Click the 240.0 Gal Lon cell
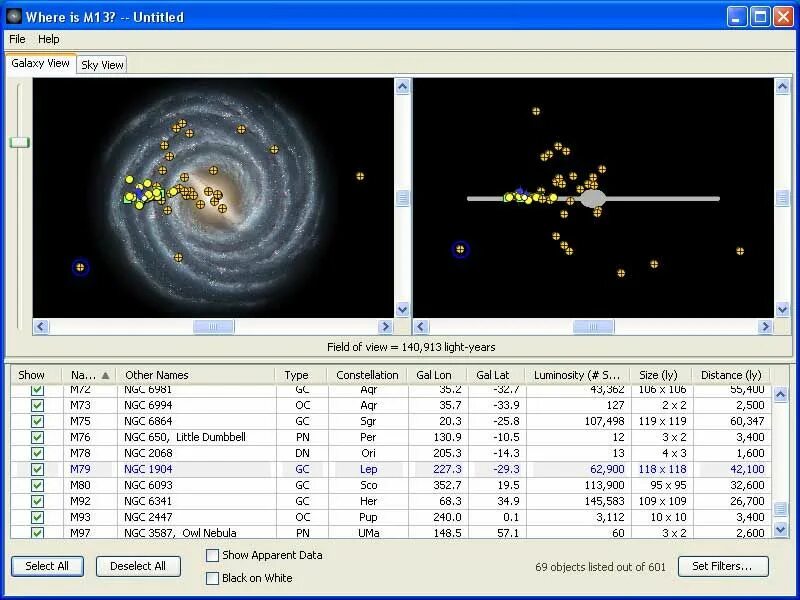Image resolution: width=800 pixels, height=600 pixels. (438, 517)
